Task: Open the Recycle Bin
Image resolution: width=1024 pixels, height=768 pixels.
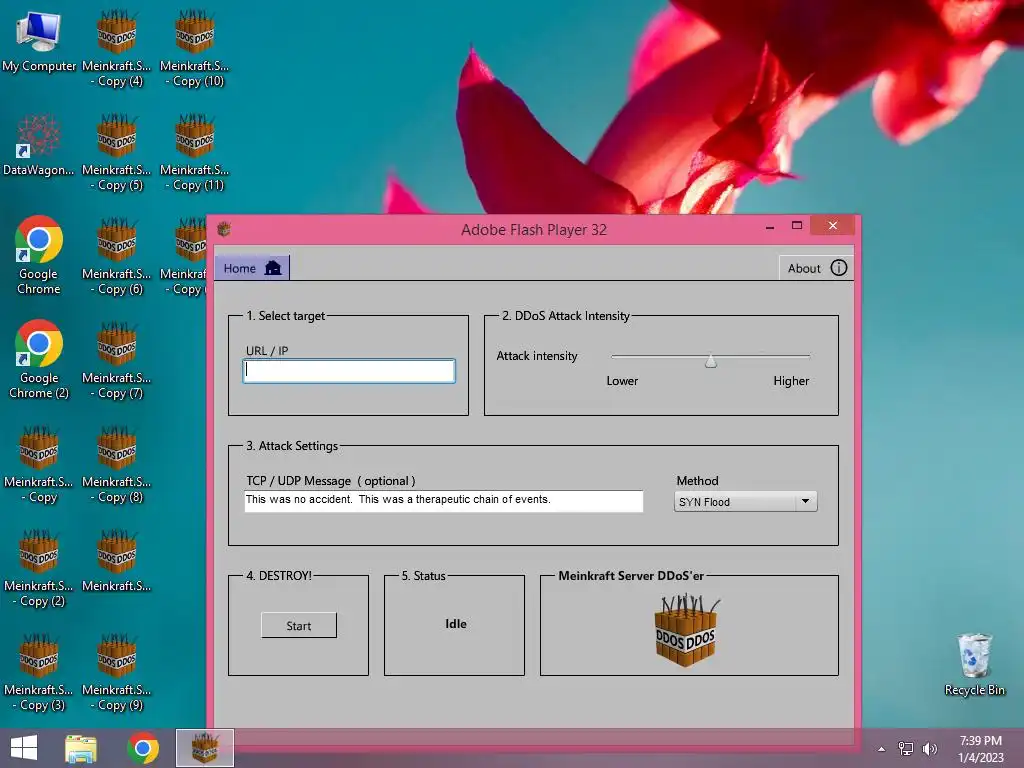Action: coord(974,665)
